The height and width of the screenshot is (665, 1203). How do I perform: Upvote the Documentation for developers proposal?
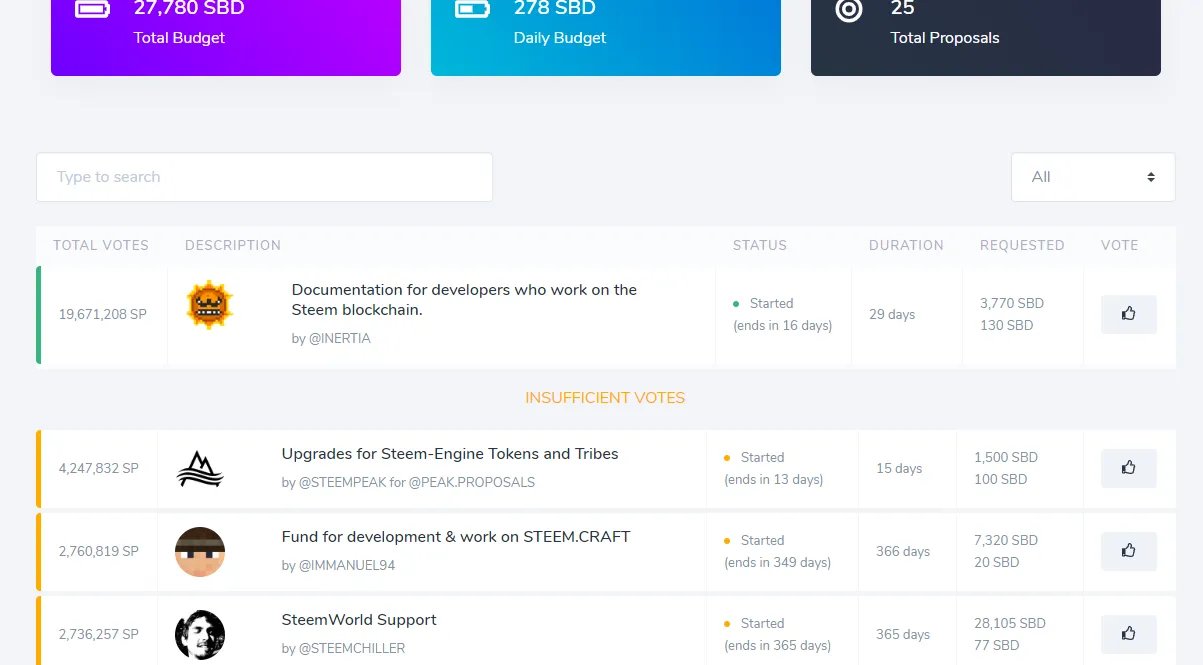1128,314
